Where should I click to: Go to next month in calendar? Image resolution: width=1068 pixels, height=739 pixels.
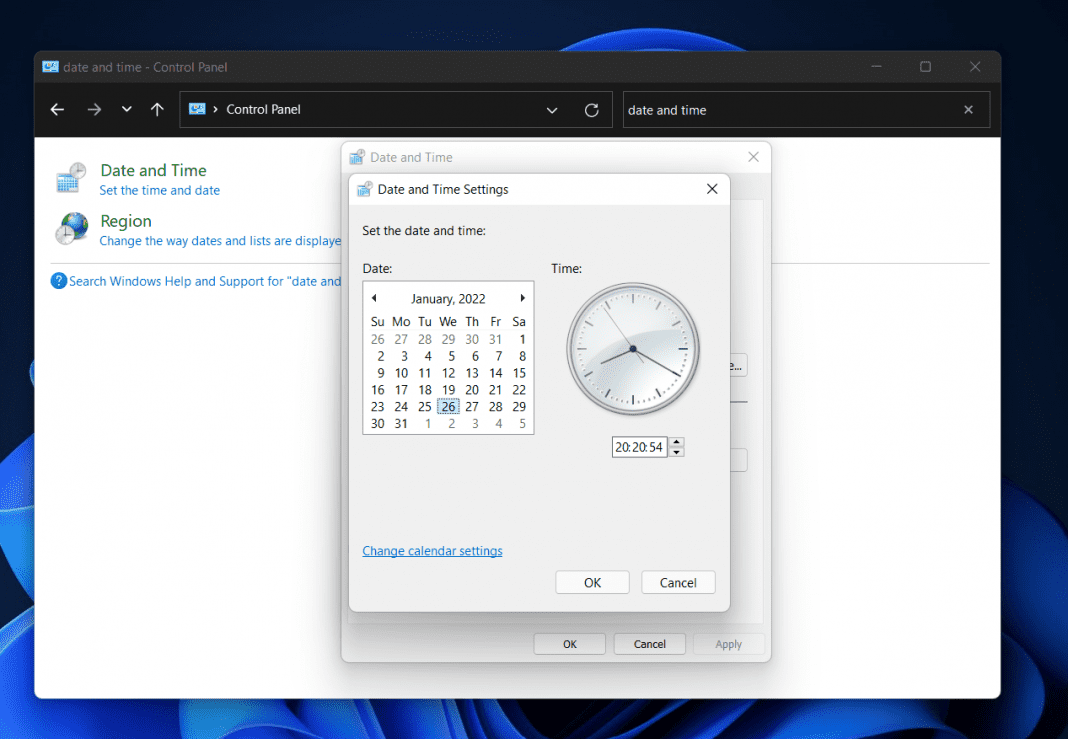coord(521,297)
